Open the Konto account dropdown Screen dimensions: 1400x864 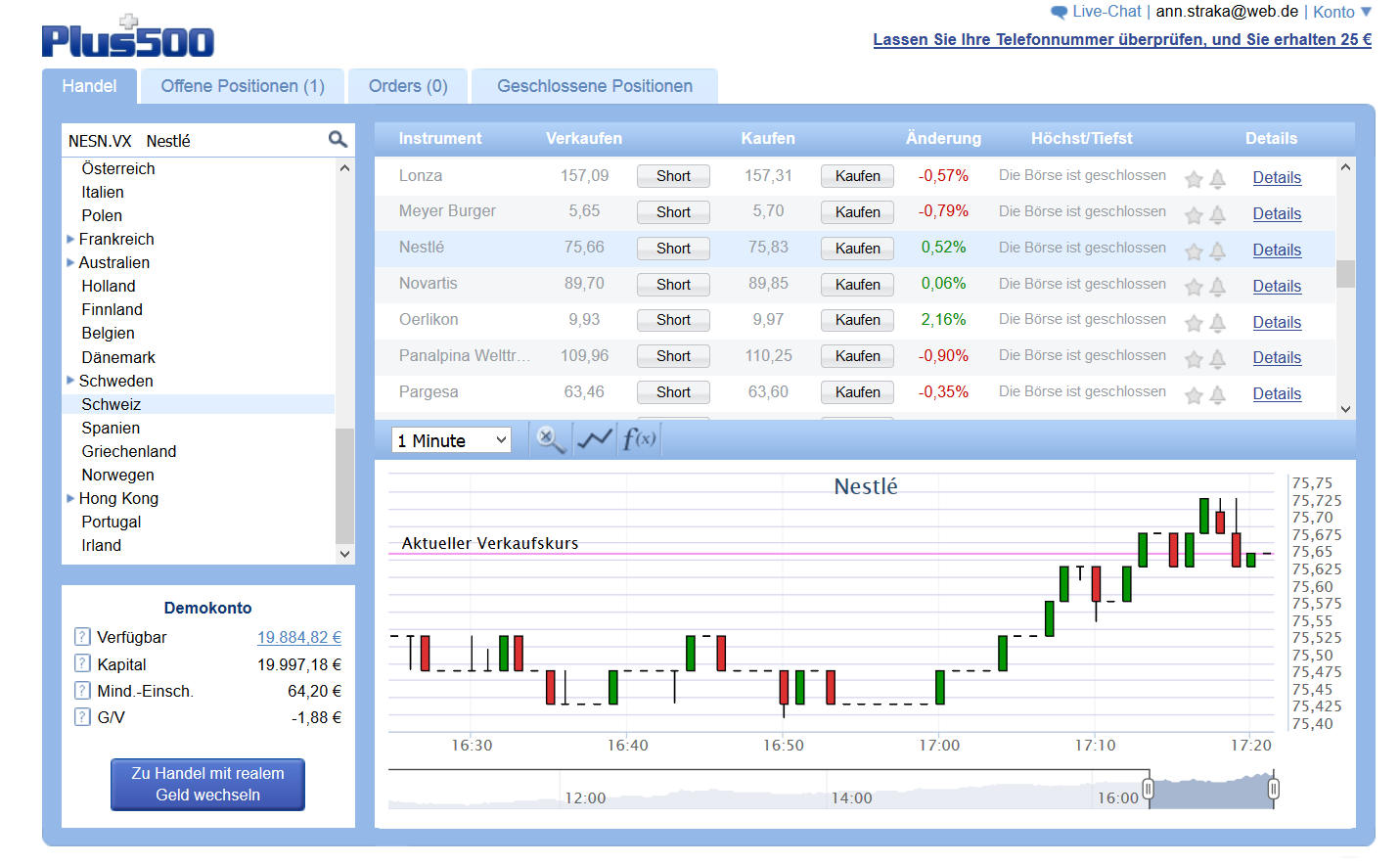(x=1342, y=12)
